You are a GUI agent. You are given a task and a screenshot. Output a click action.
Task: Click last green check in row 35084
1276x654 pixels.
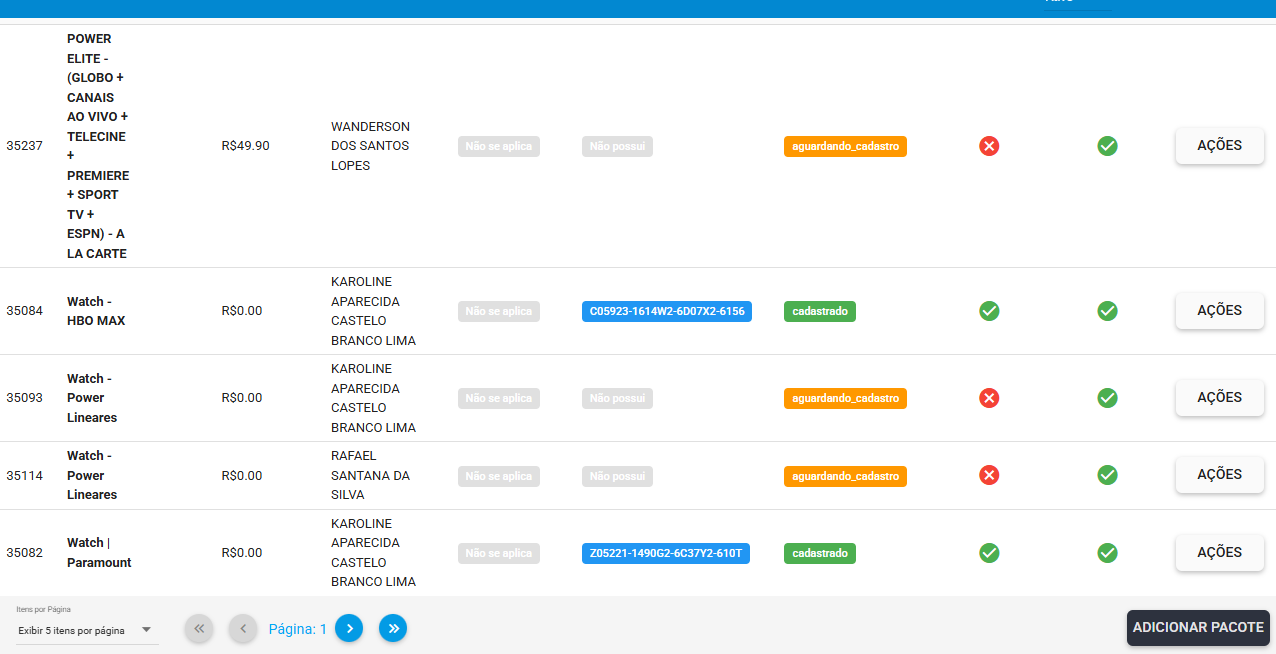(1107, 311)
